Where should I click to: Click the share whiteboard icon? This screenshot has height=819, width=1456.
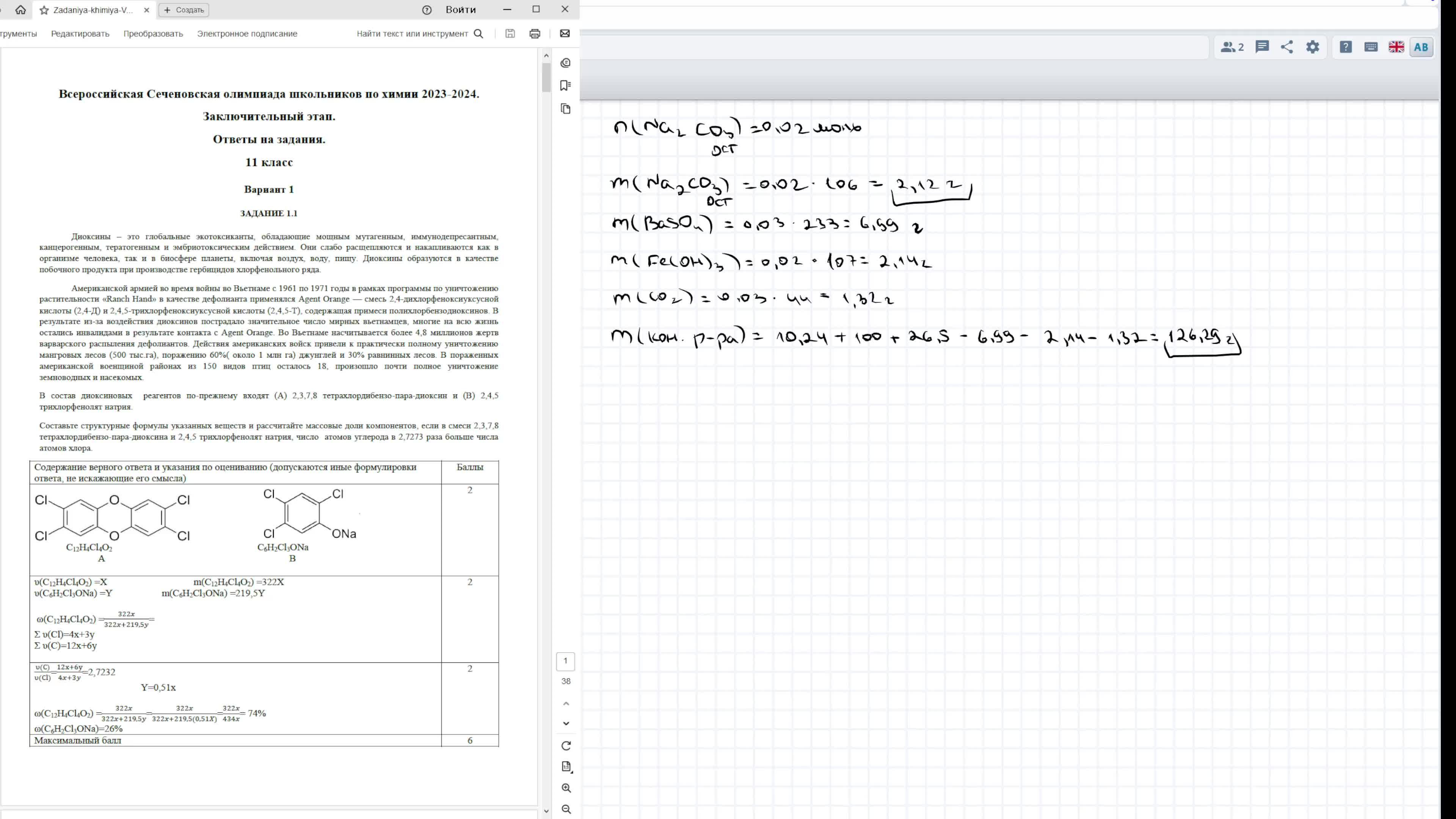(x=1287, y=47)
